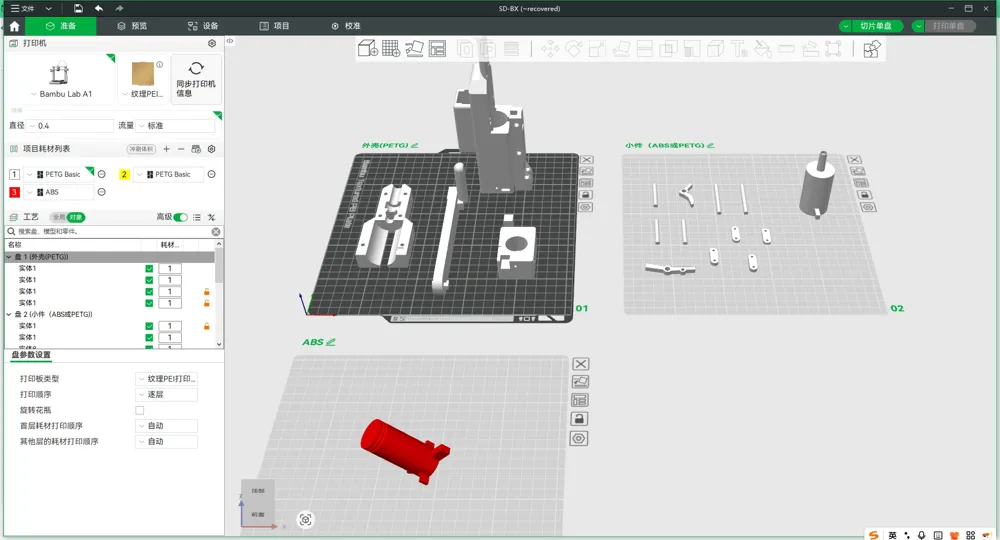Click the 切片单盘 slice button
The width and height of the screenshot is (1000, 540).
878,26
